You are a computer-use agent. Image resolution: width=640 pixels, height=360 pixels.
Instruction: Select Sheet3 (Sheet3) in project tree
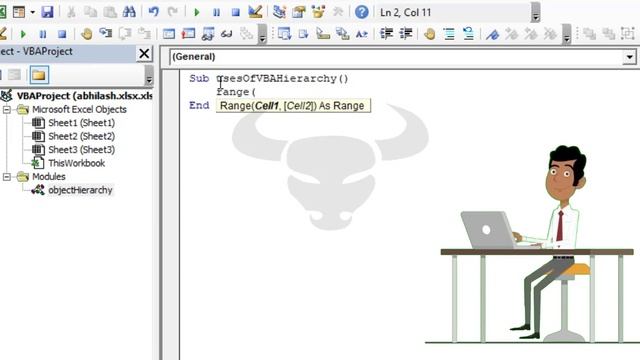[x=81, y=150]
